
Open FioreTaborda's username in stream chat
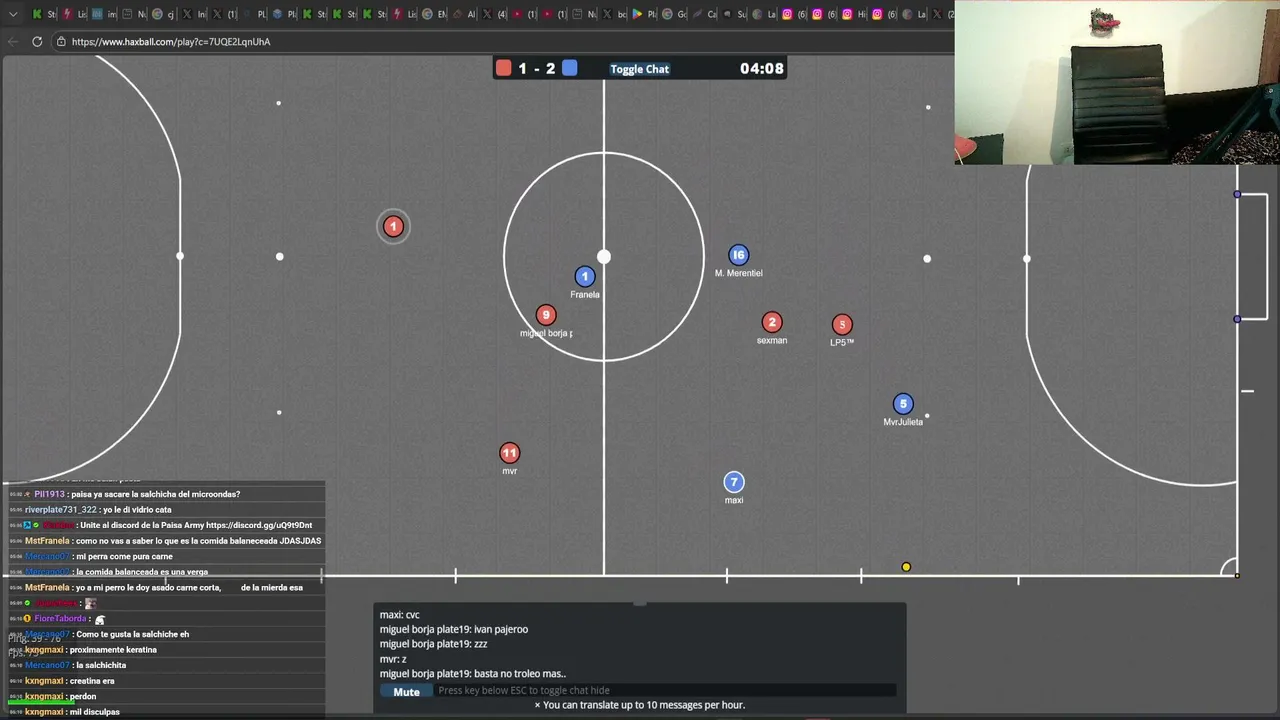(60, 619)
